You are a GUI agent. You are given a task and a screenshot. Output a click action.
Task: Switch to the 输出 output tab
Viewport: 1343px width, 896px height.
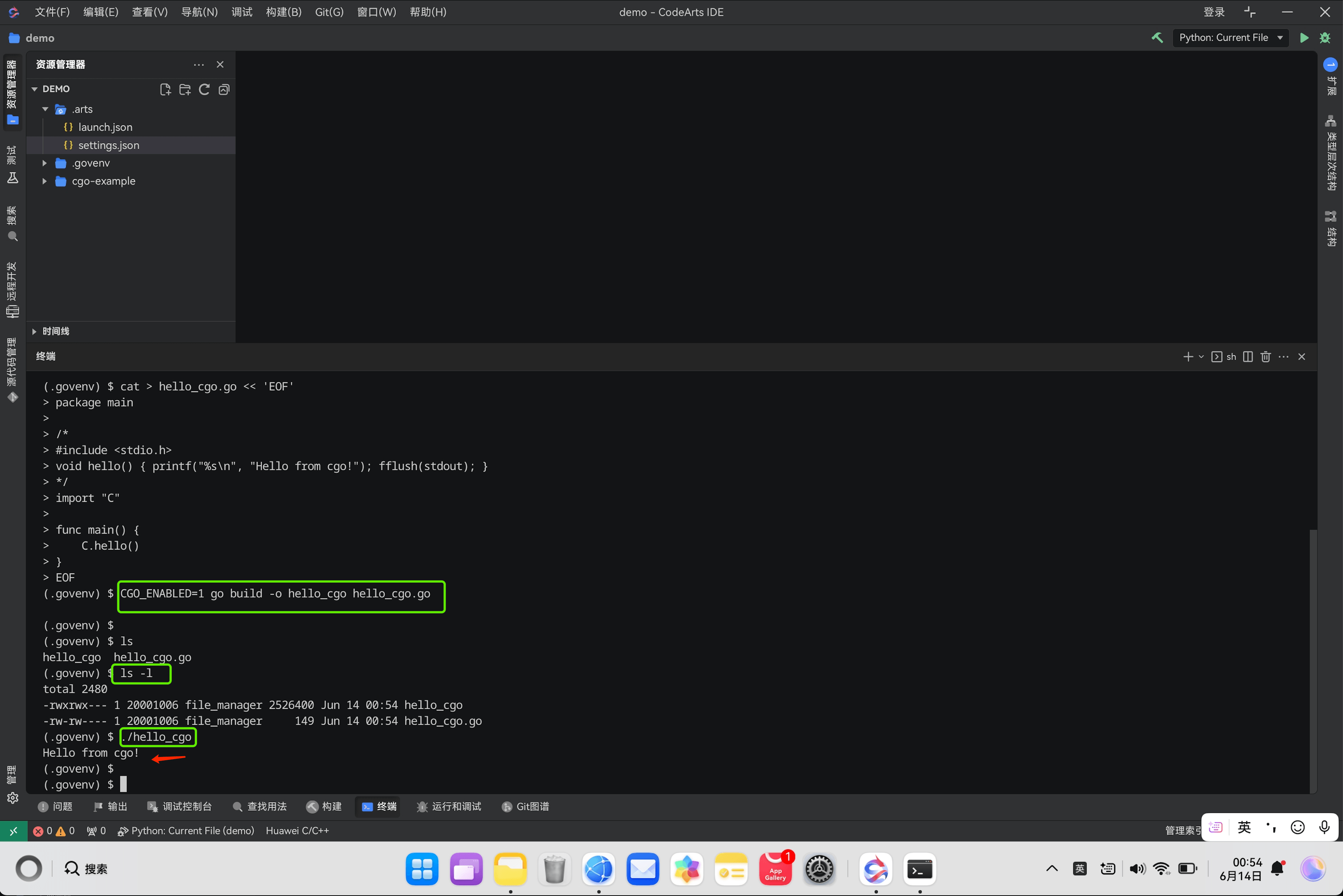(110, 806)
